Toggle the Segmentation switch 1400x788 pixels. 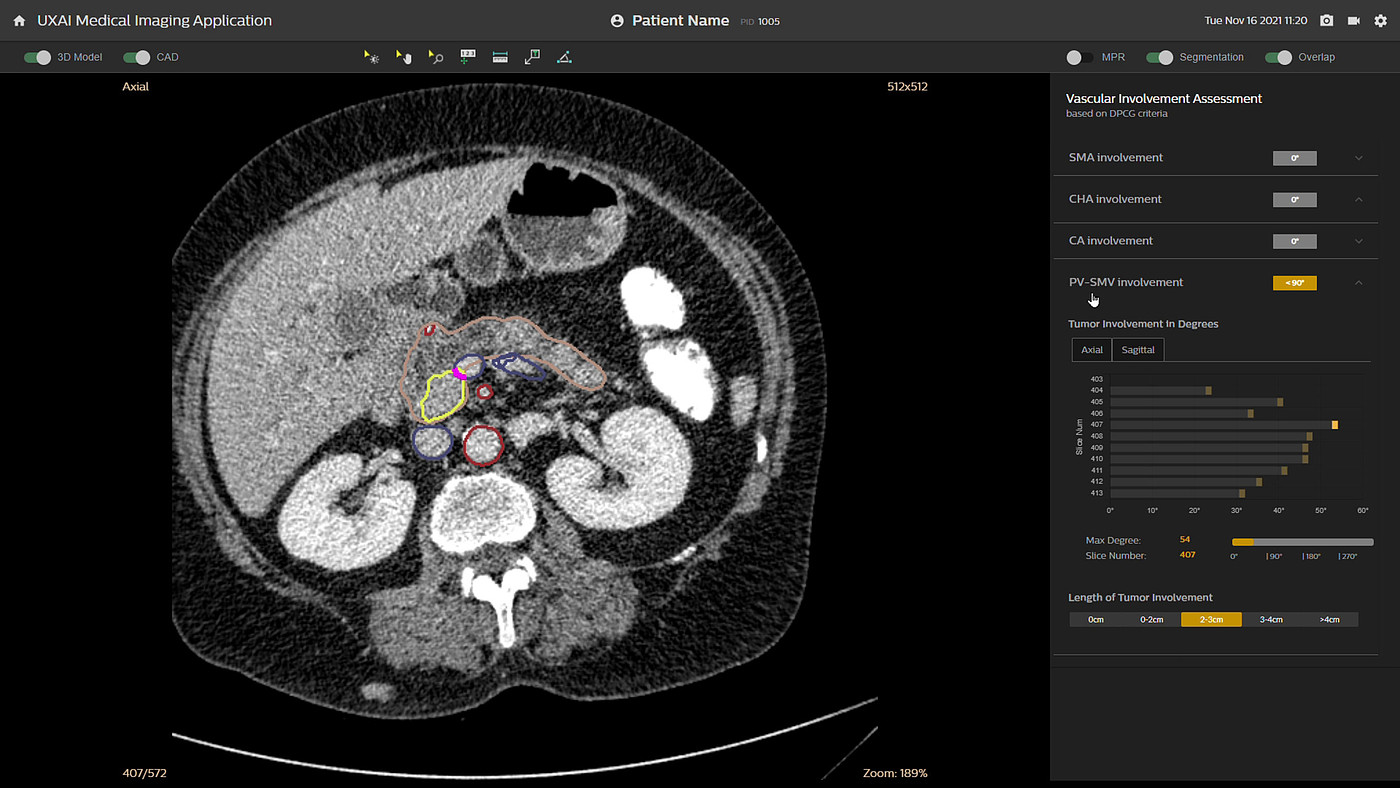(1159, 58)
